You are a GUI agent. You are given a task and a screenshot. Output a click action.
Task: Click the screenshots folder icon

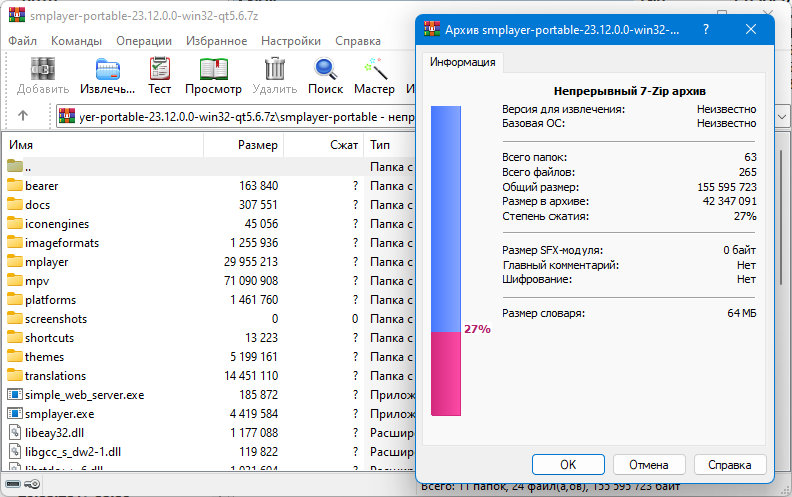click(x=15, y=319)
